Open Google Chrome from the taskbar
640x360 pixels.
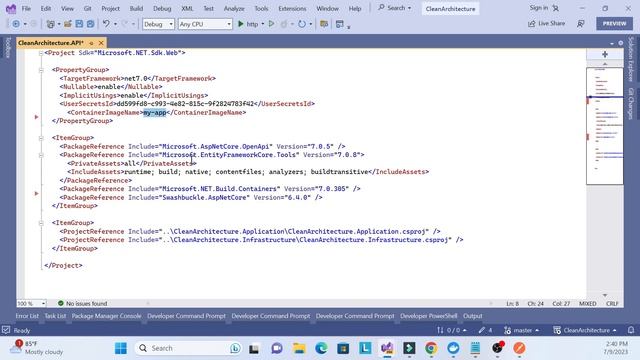(x=431, y=348)
